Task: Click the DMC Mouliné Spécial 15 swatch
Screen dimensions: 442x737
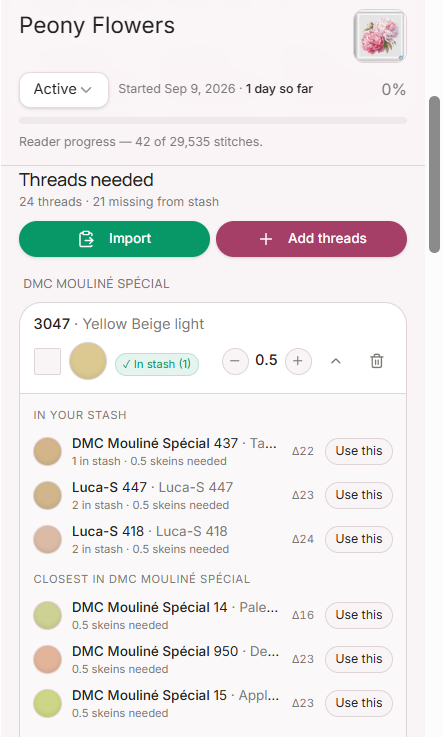Action: pos(47,703)
